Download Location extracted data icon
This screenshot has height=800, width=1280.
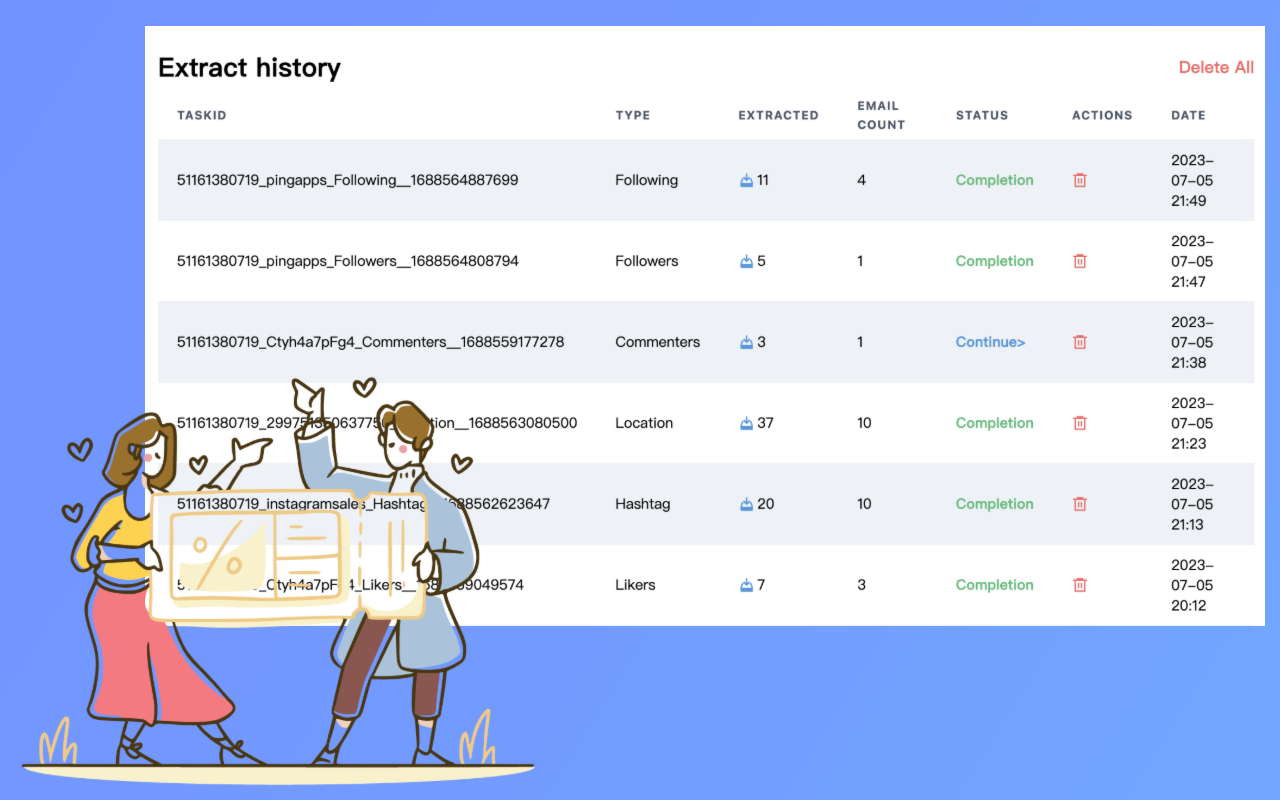pyautogui.click(x=746, y=423)
